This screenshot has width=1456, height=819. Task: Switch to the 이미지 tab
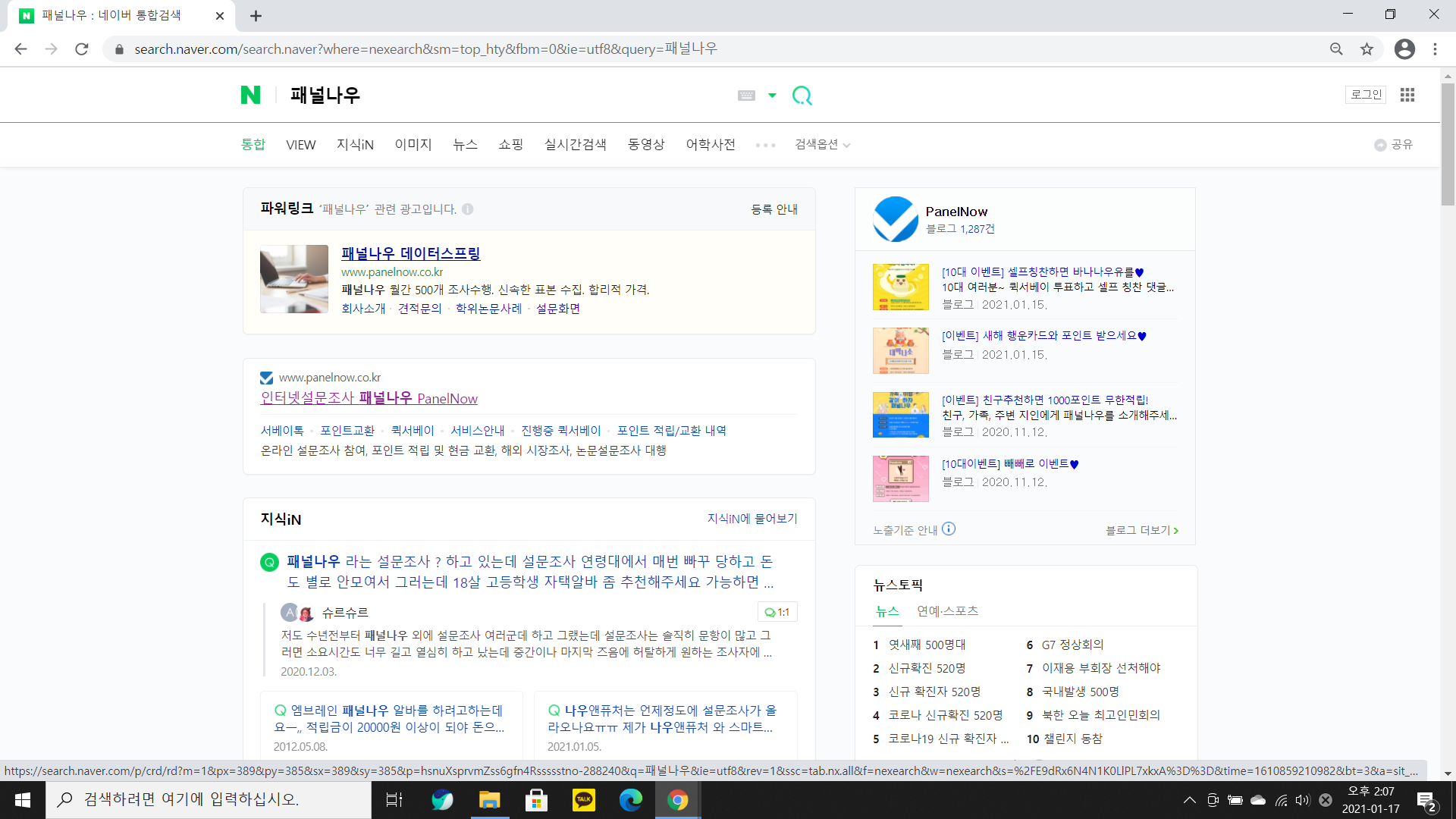pos(413,144)
